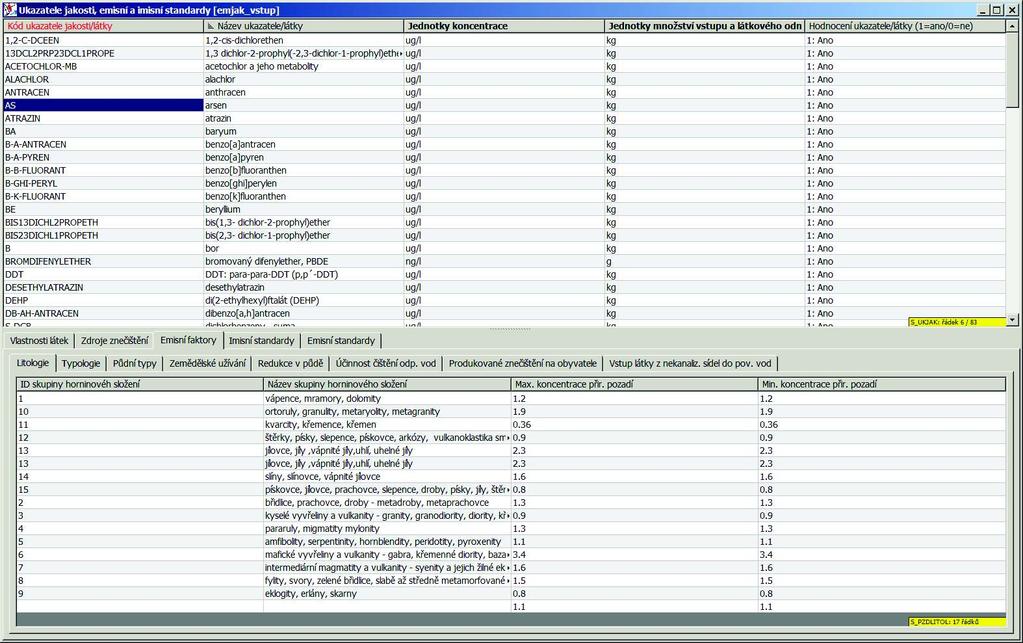Viewport: 1023px width, 643px height.
Task: Select the highlighted AS code cell
Action: 104,106
